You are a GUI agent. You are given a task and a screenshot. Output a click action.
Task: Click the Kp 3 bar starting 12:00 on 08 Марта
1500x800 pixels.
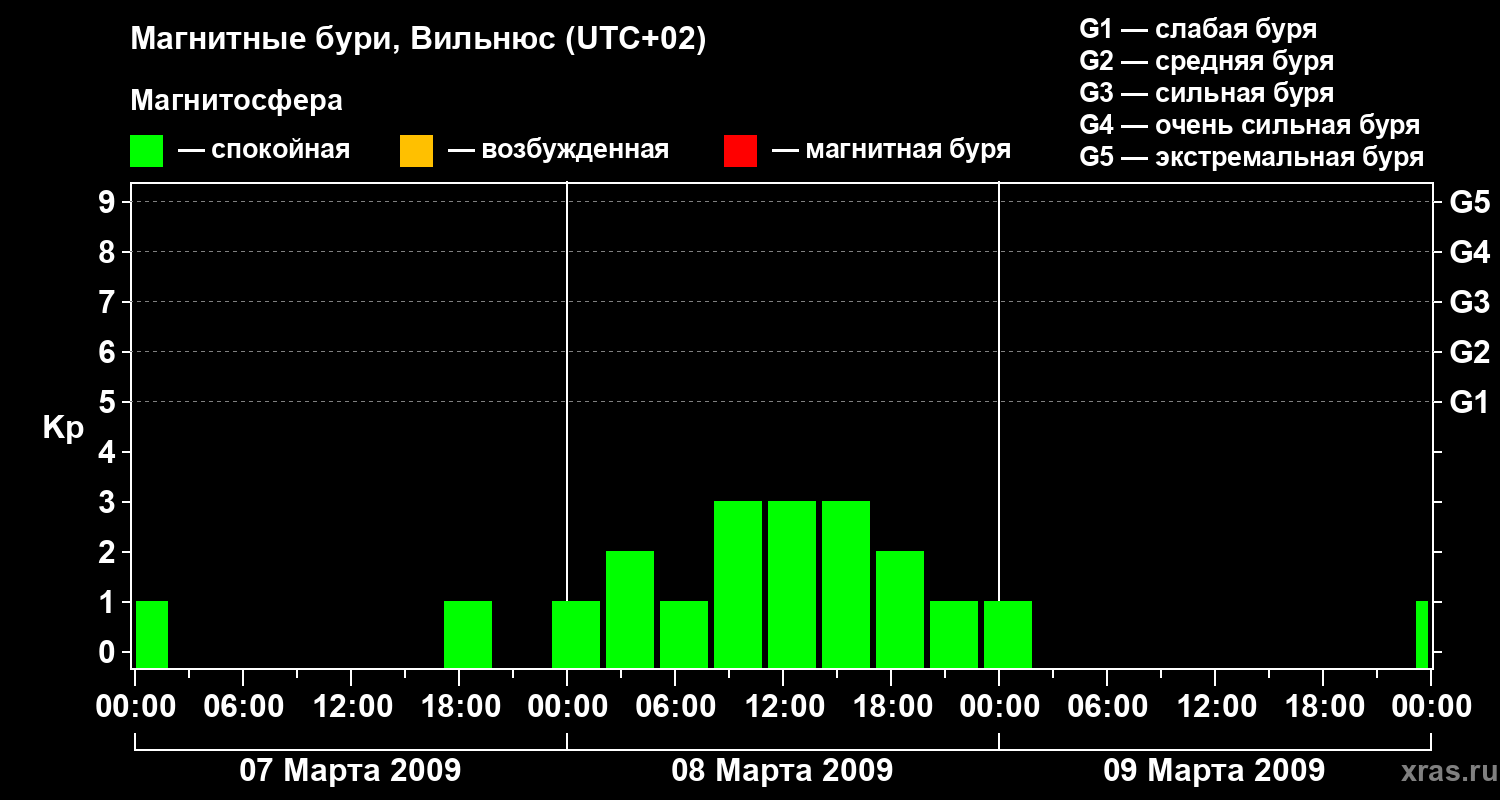pyautogui.click(x=792, y=584)
